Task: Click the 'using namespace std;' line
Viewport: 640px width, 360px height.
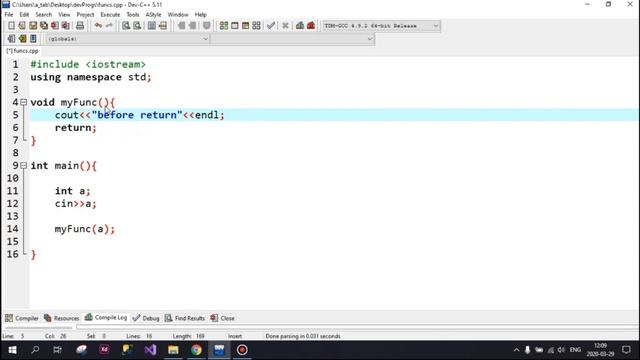Action: click(x=91, y=77)
